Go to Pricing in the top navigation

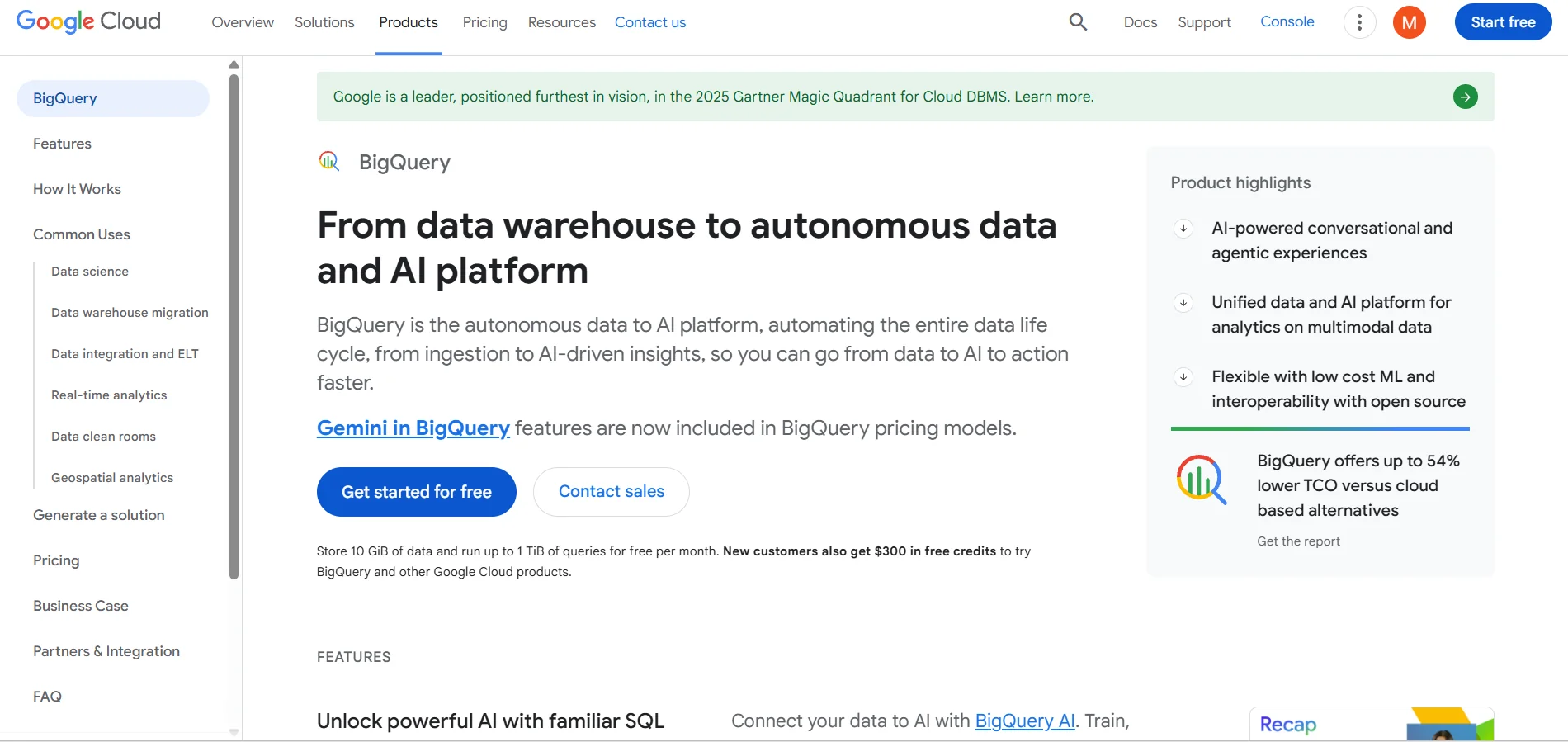(x=485, y=22)
